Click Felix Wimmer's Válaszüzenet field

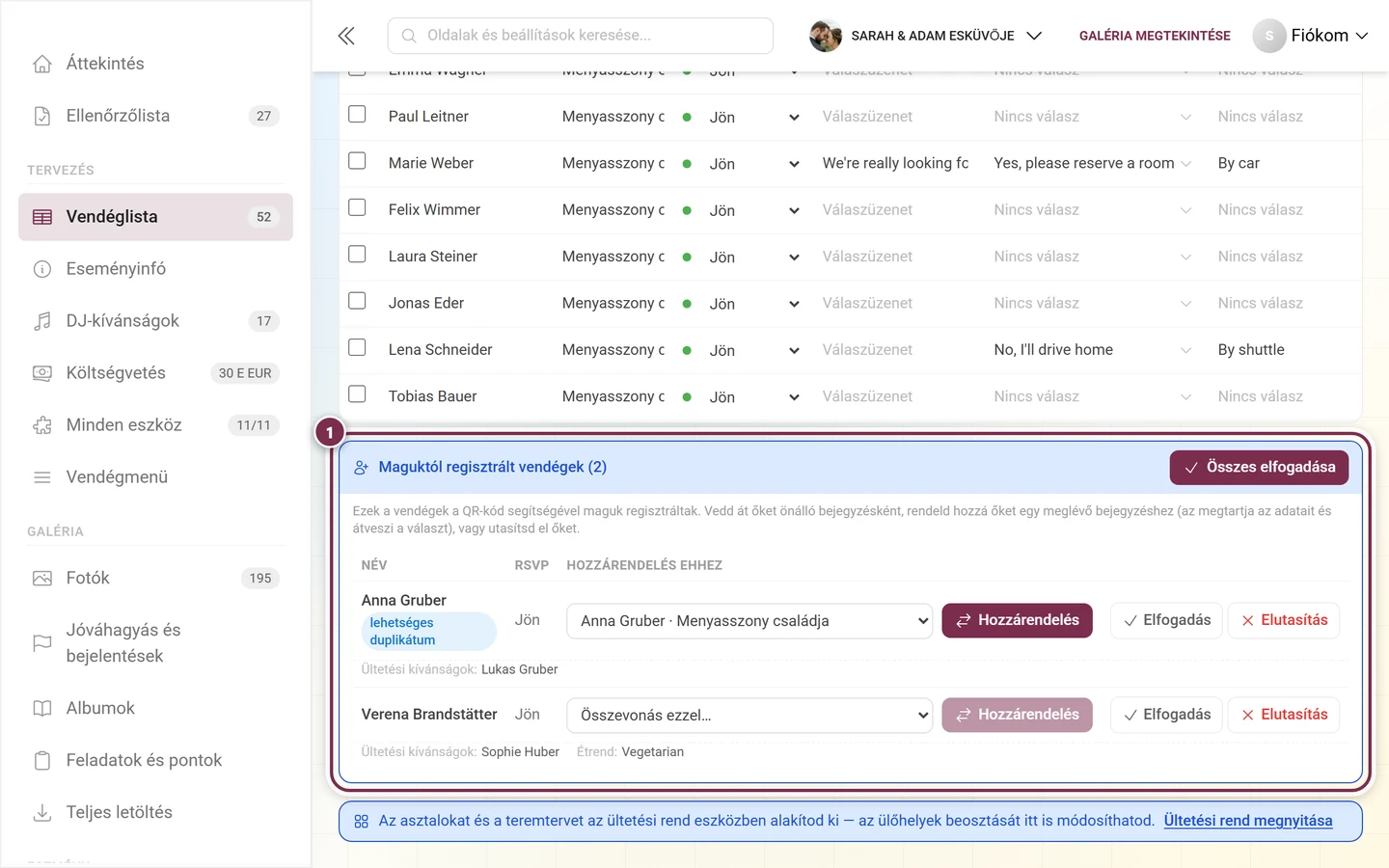point(897,210)
